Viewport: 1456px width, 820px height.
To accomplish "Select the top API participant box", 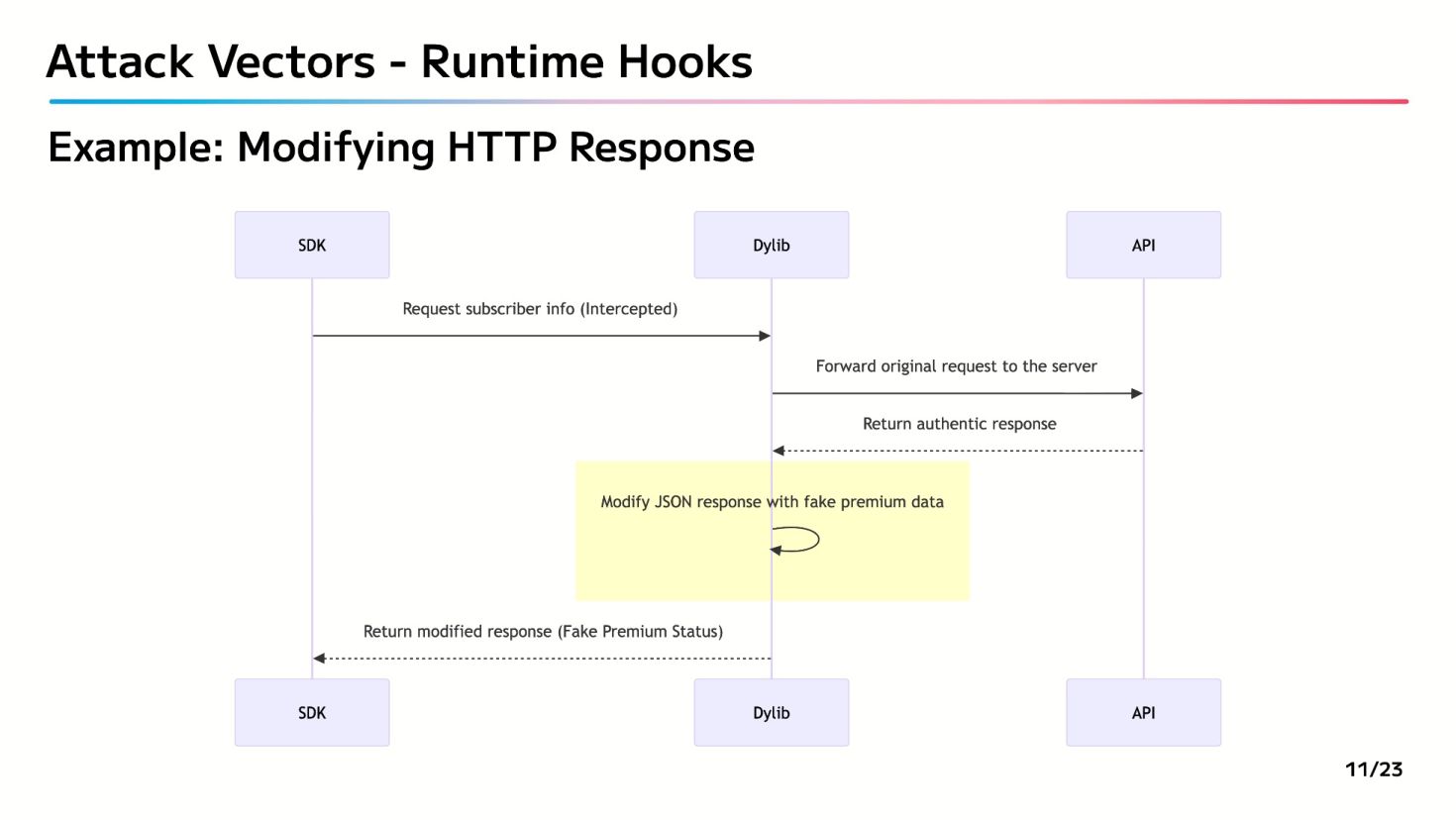I will click(1144, 245).
